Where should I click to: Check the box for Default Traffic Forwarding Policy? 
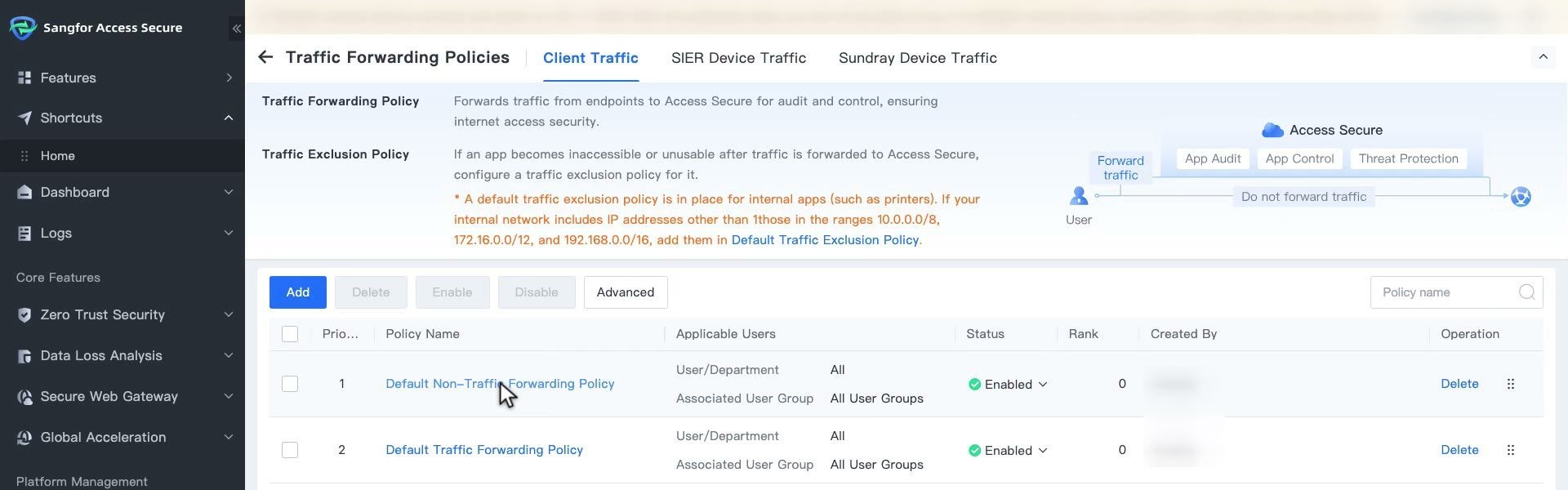[290, 450]
